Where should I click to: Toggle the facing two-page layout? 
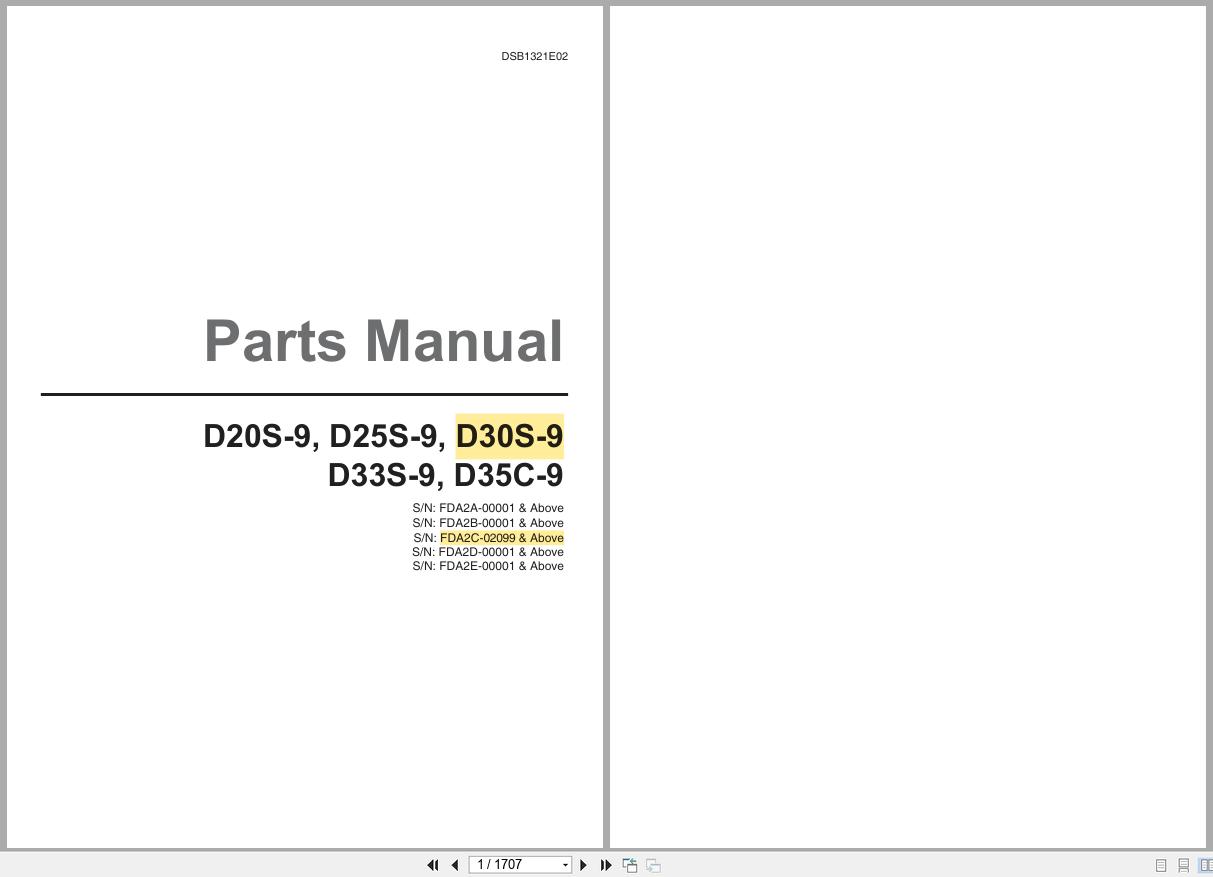pos(1206,864)
